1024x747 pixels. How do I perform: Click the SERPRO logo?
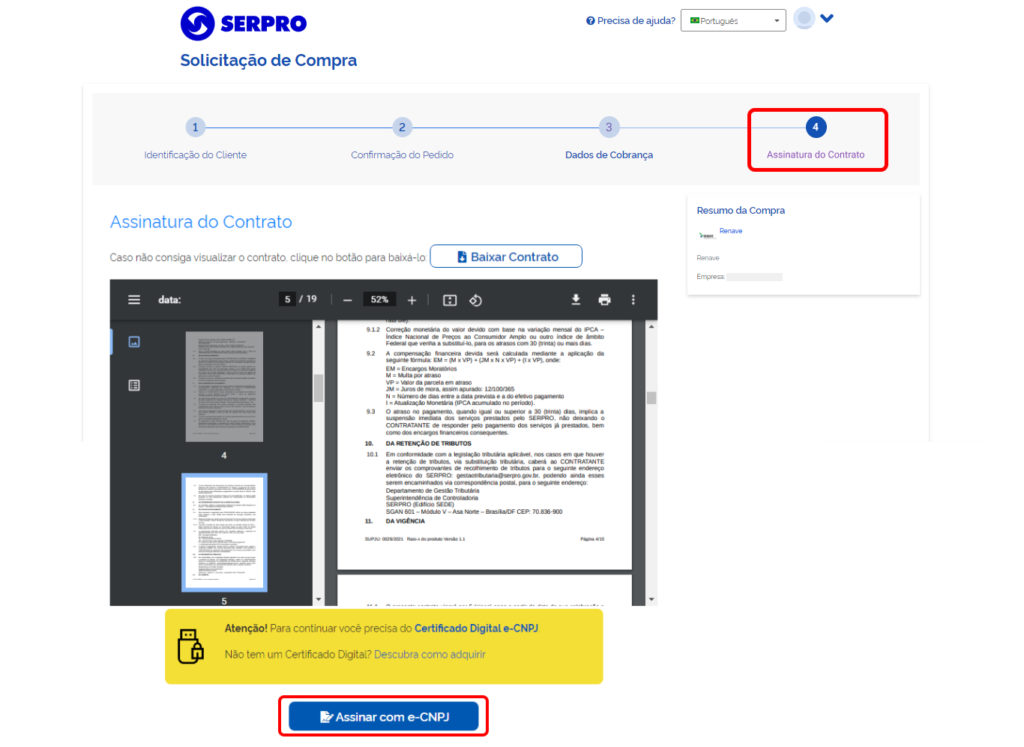click(244, 24)
